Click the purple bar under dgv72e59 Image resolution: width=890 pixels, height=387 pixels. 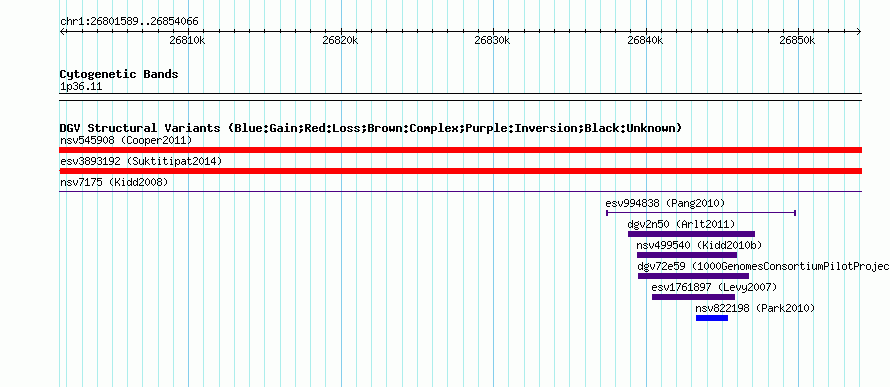[x=694, y=276]
